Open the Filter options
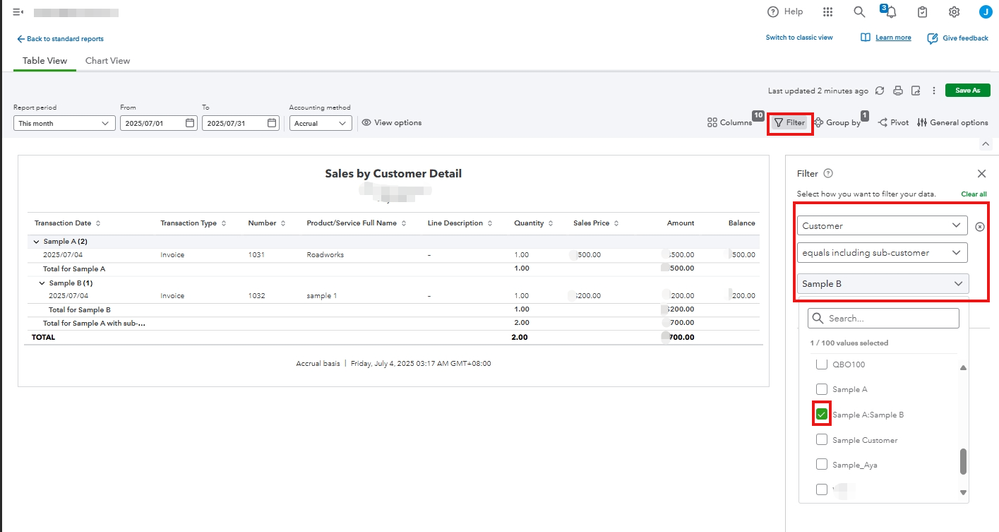This screenshot has width=999, height=532. point(789,123)
